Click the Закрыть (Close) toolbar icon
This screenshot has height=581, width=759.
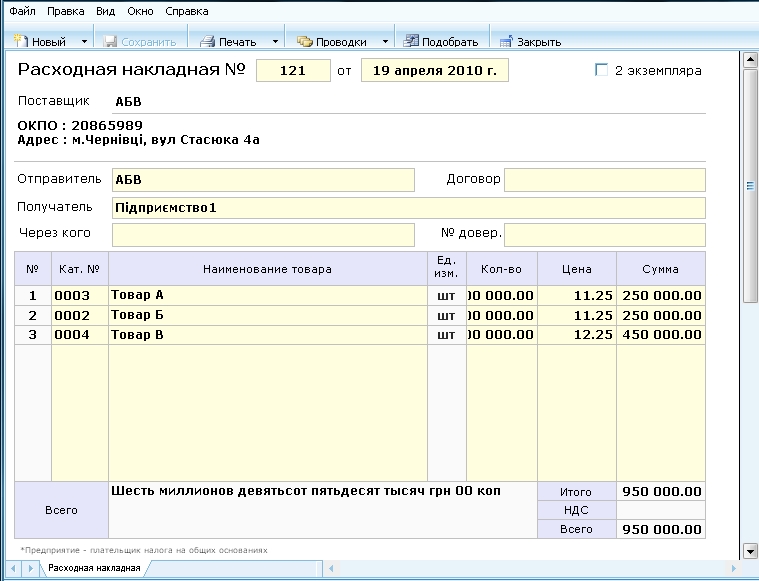point(506,42)
